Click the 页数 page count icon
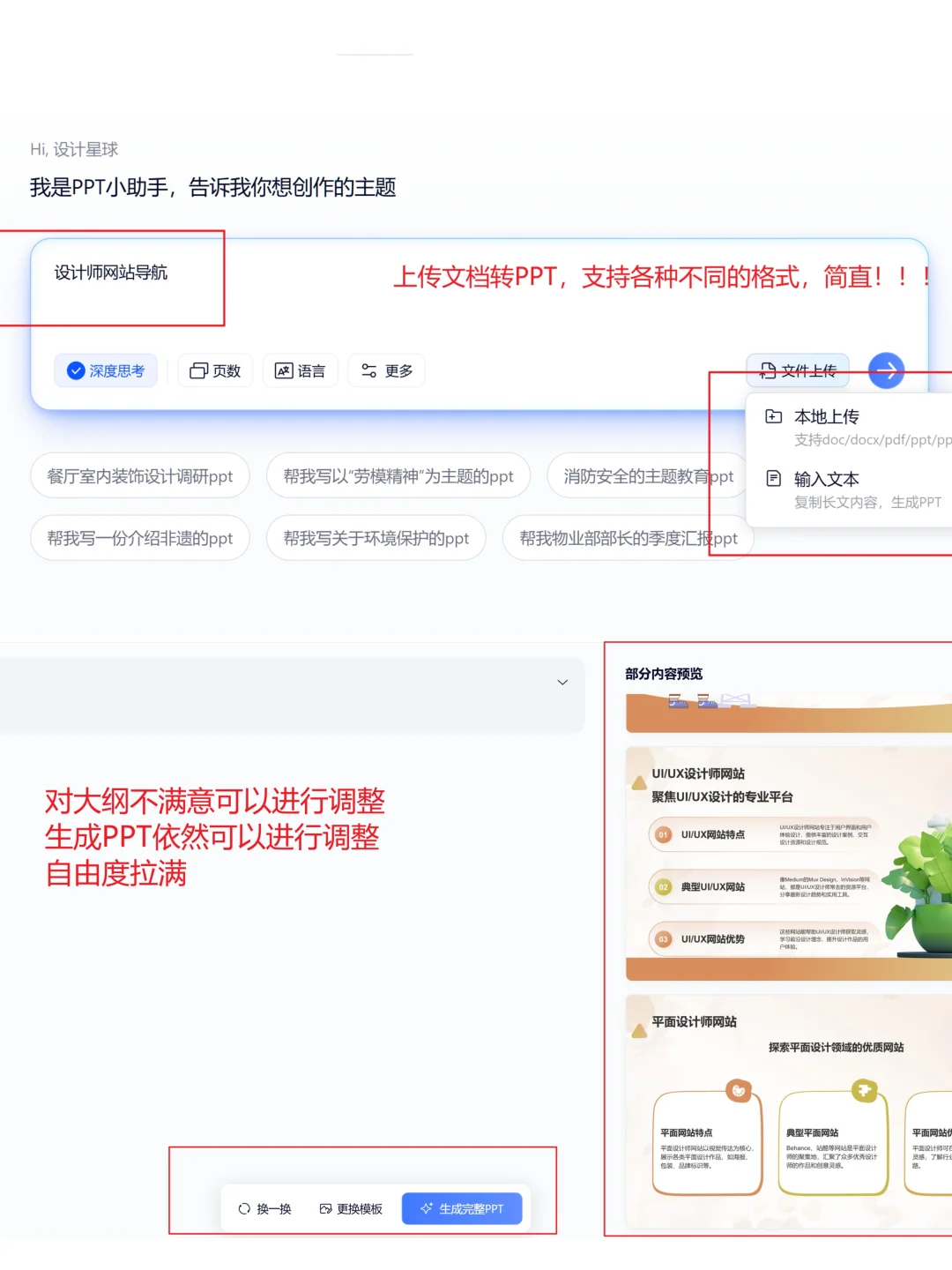 point(198,370)
